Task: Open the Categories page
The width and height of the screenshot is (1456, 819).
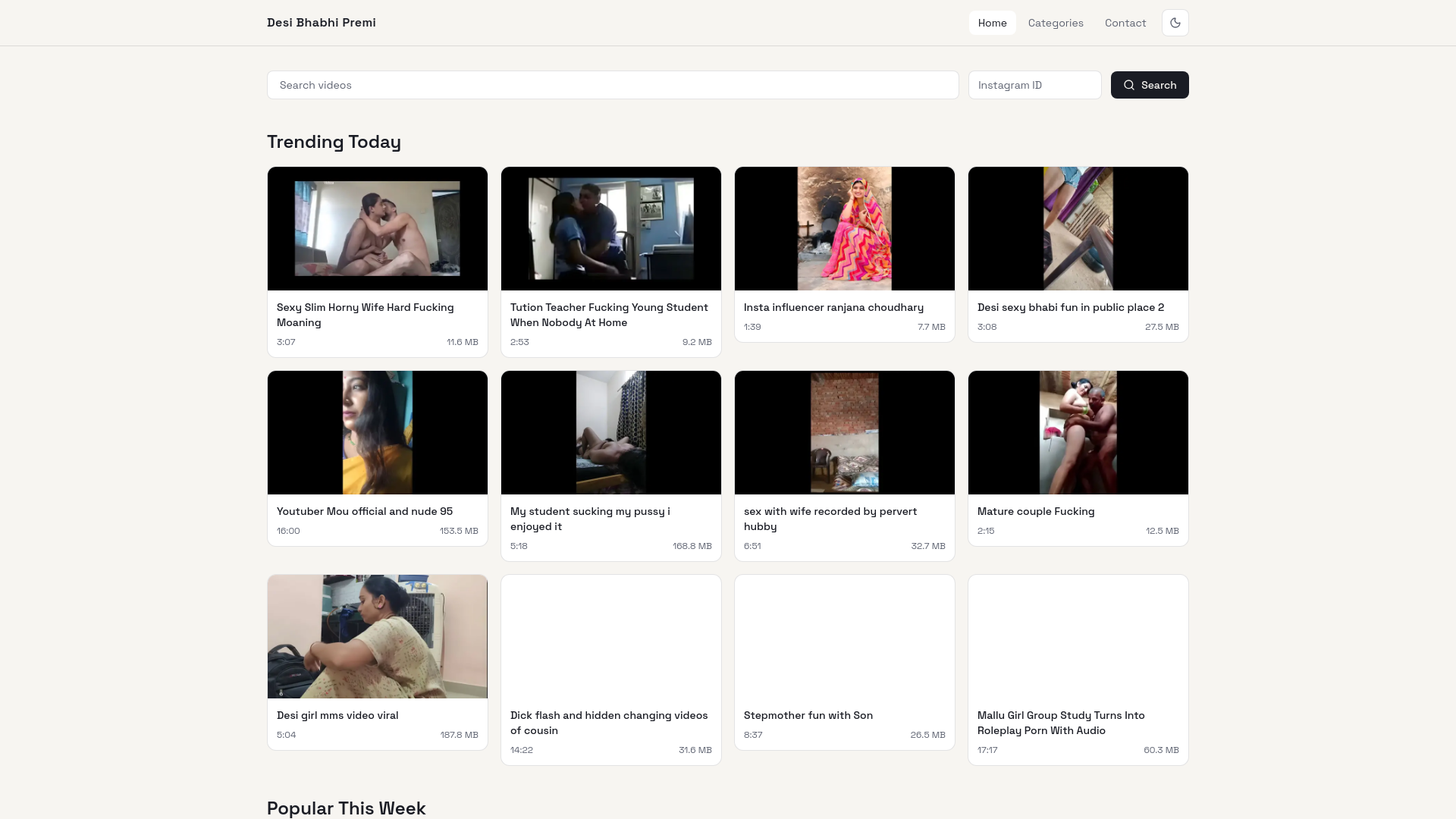Action: point(1056,23)
